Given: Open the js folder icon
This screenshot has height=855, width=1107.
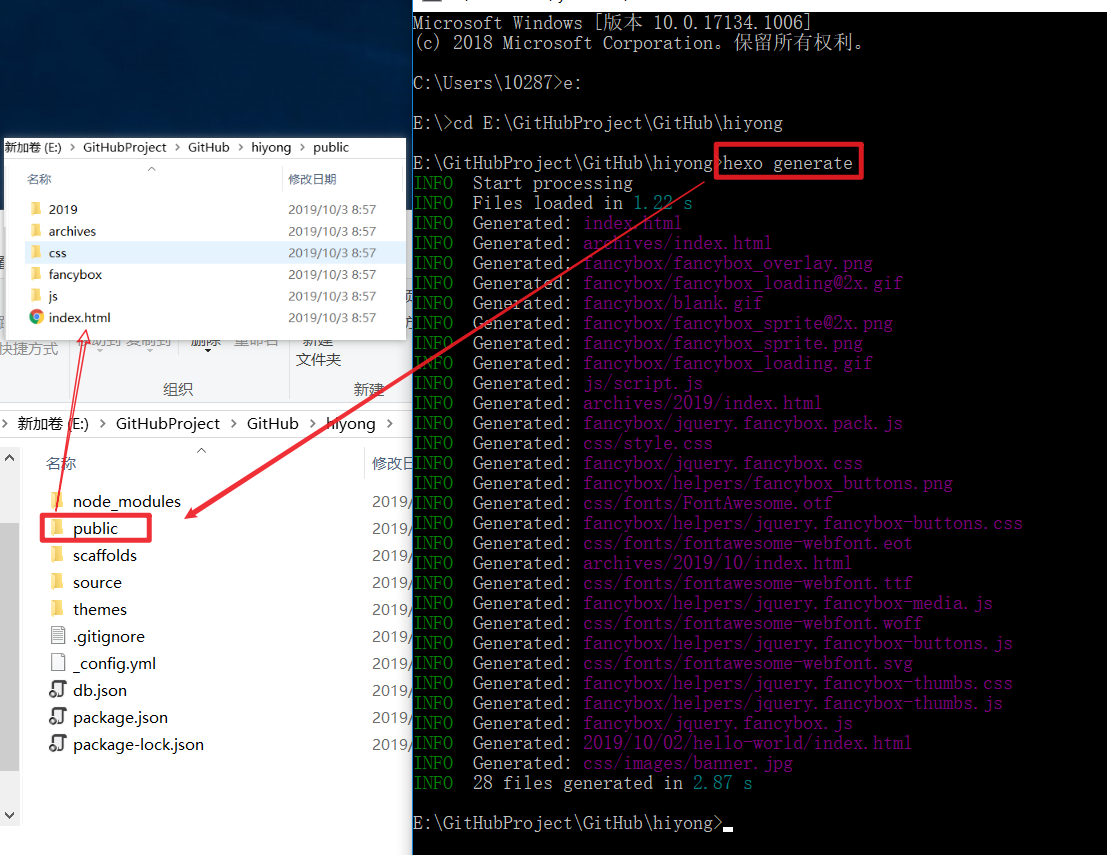Looking at the screenshot, I should [36, 295].
